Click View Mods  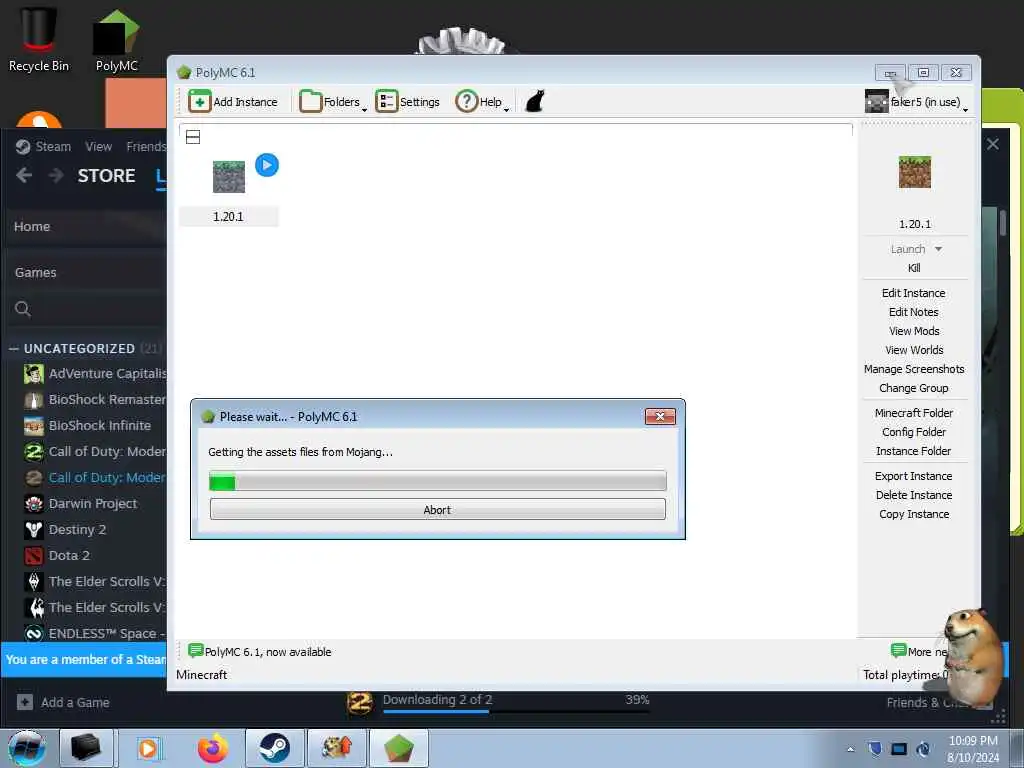(914, 331)
